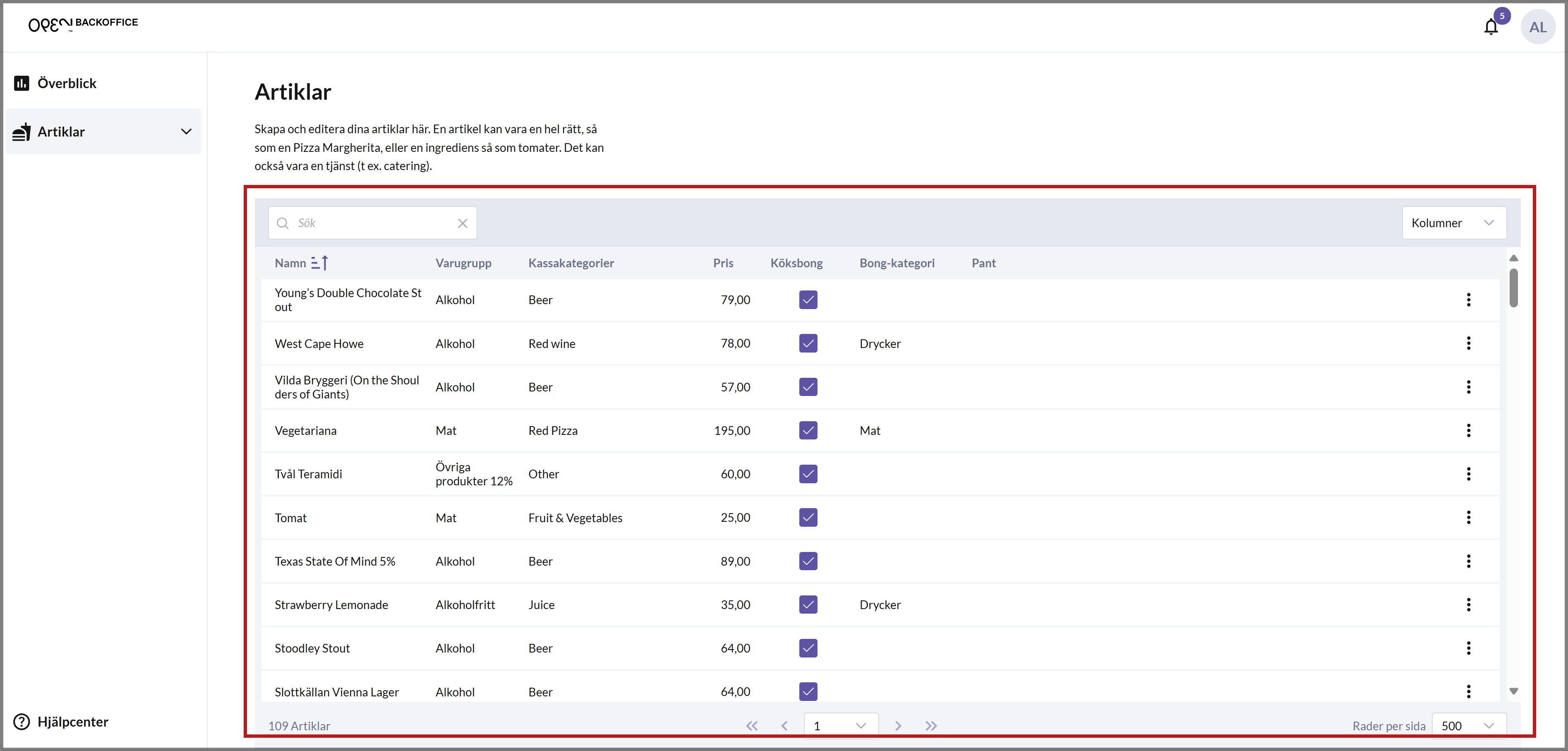Uncheck Köksbong for Texas State Of Mind 5%
This screenshot has height=751, width=1568.
808,561
